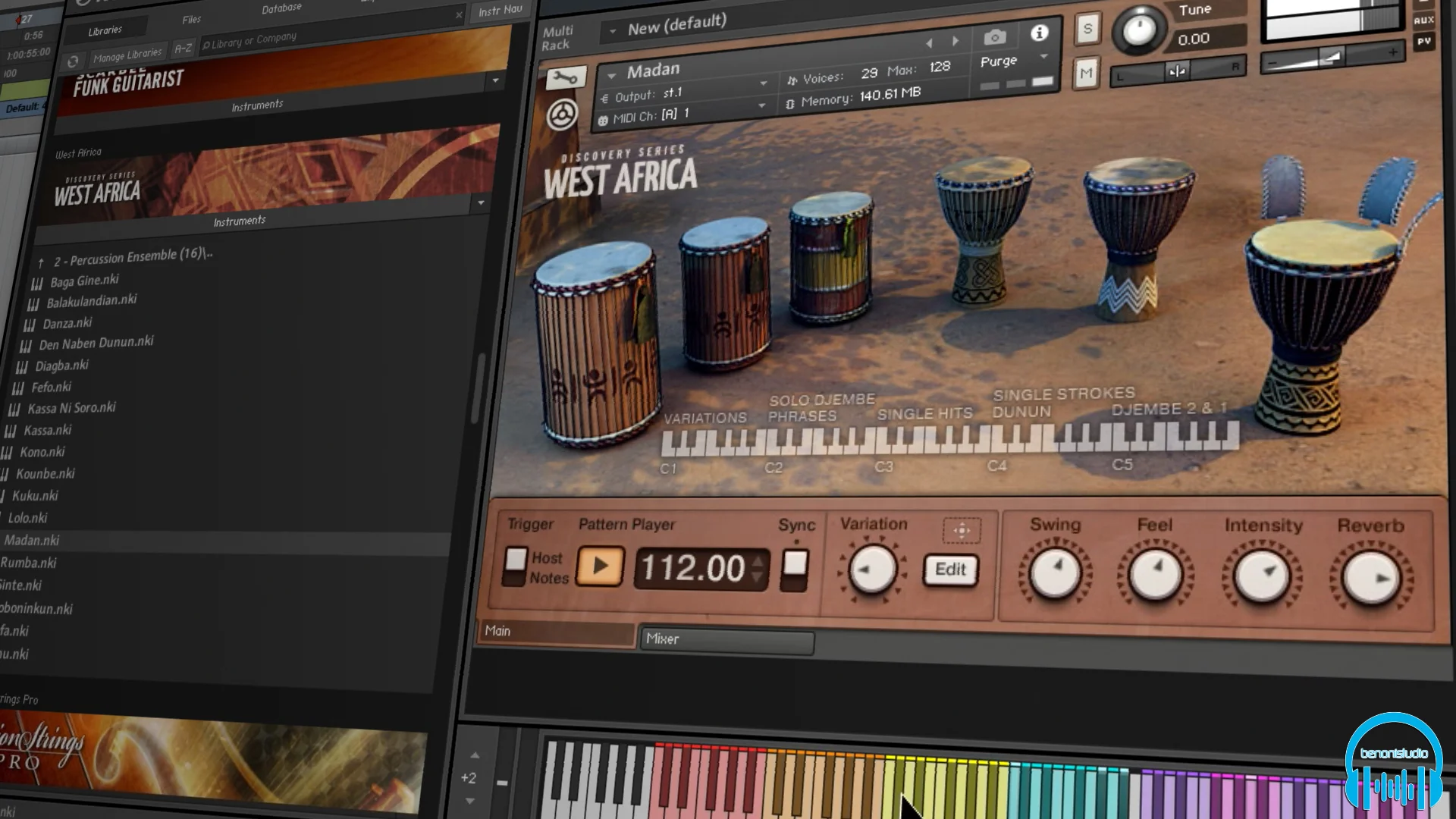Select Danza.nki
Screen dimensions: 1456x819
(x=67, y=324)
